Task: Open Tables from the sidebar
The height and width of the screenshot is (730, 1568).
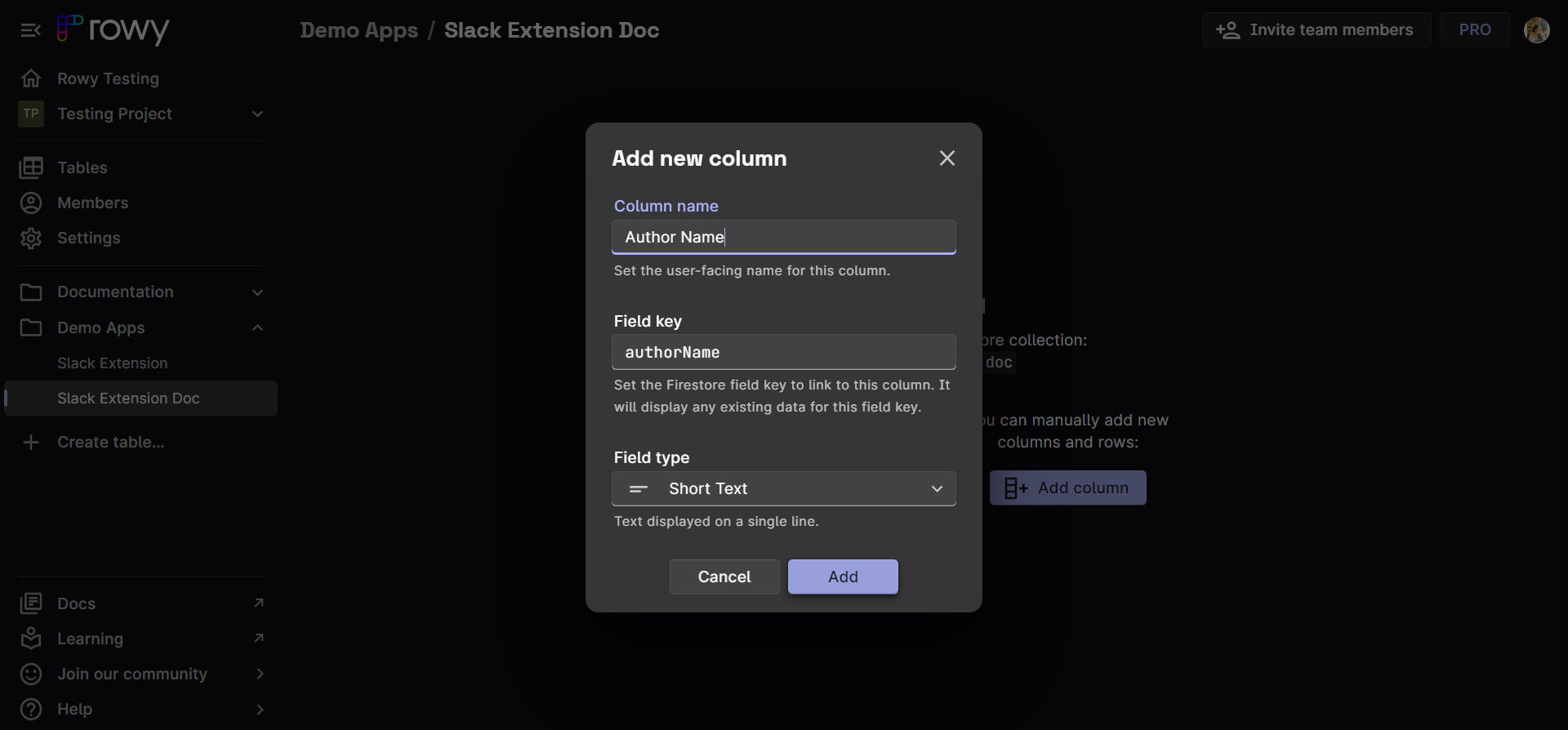Action: [82, 167]
